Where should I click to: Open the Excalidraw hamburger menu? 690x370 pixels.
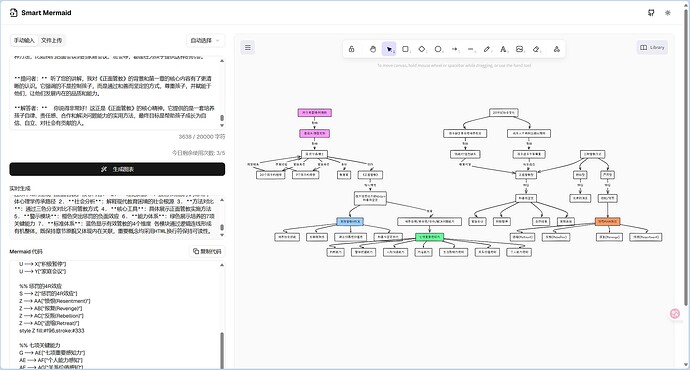pos(248,48)
